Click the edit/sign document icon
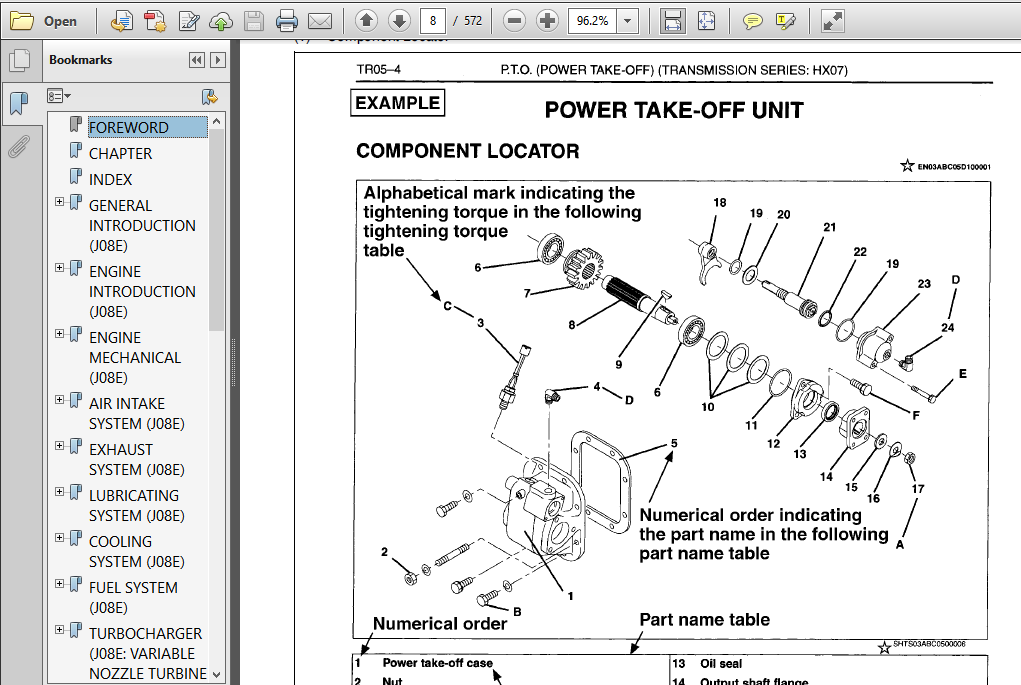 (x=189, y=21)
